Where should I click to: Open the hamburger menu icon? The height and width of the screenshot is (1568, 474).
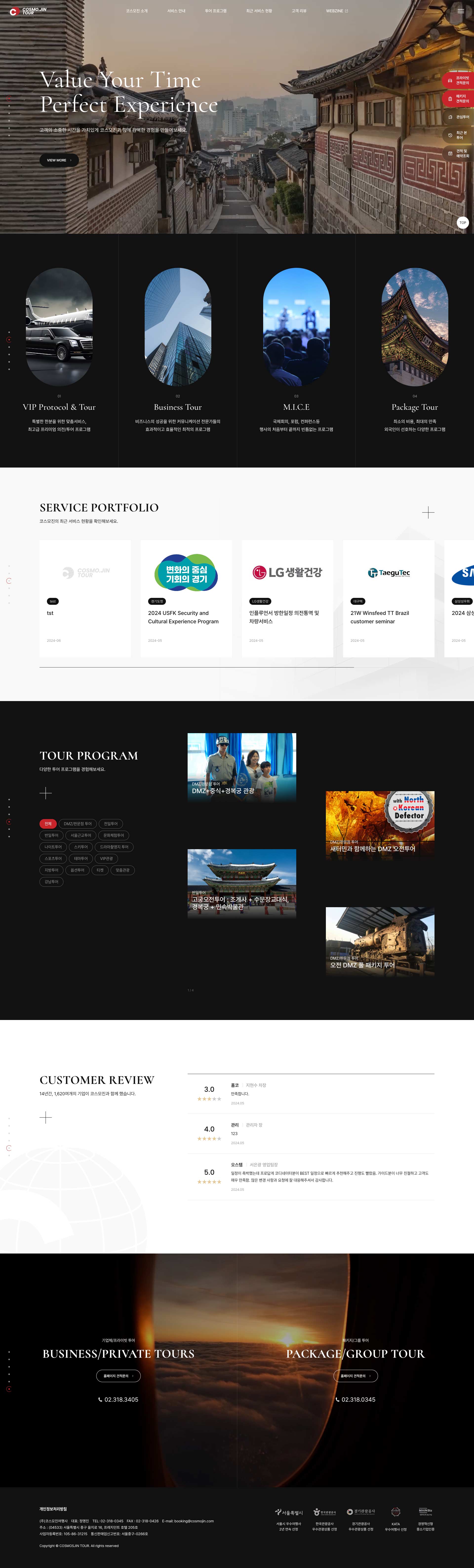(x=461, y=11)
